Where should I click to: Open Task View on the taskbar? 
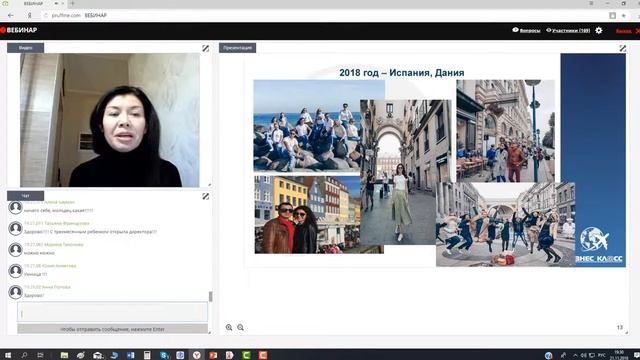point(40,355)
